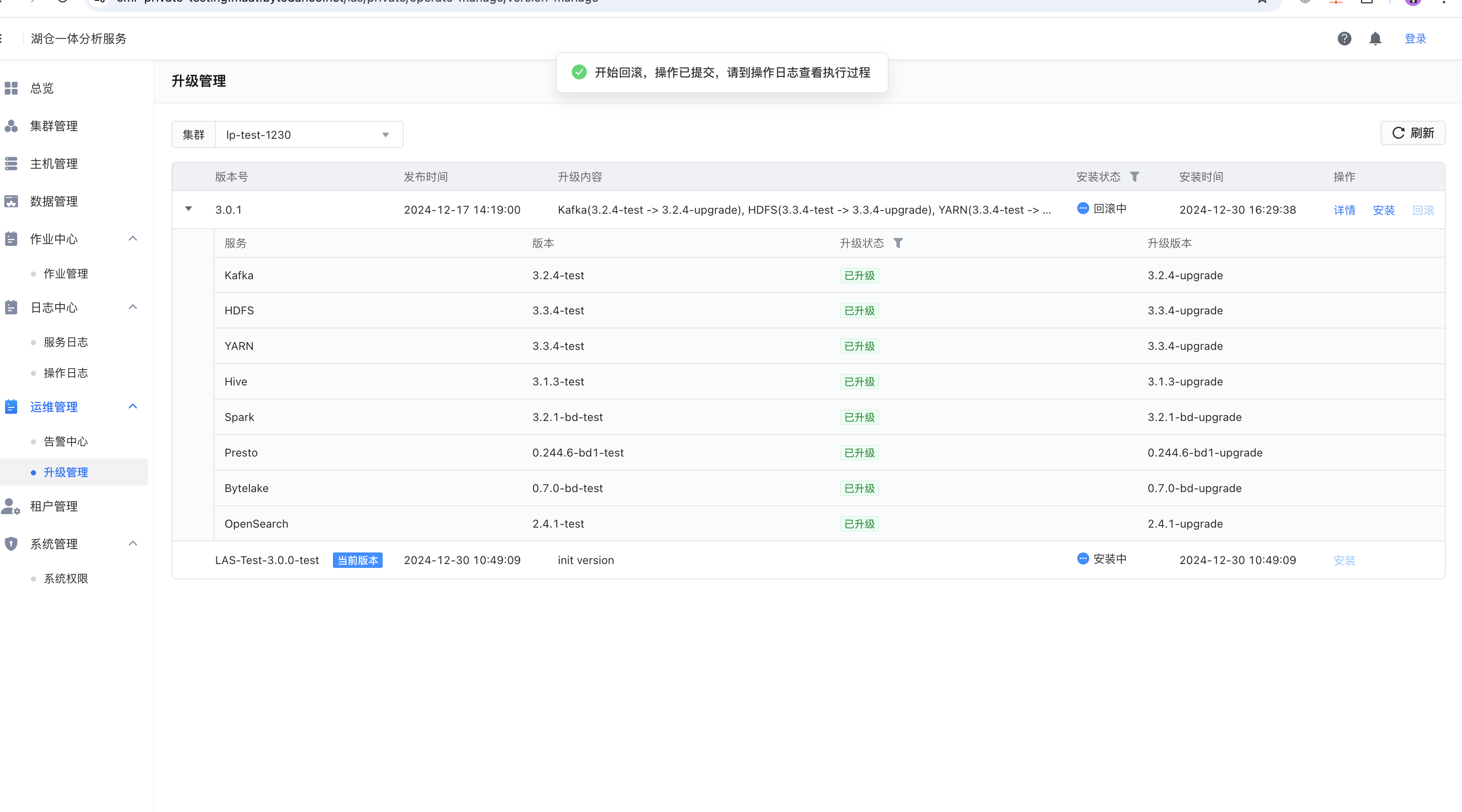1462x812 pixels.
Task: Select the Presto service cell
Action: click(x=241, y=453)
